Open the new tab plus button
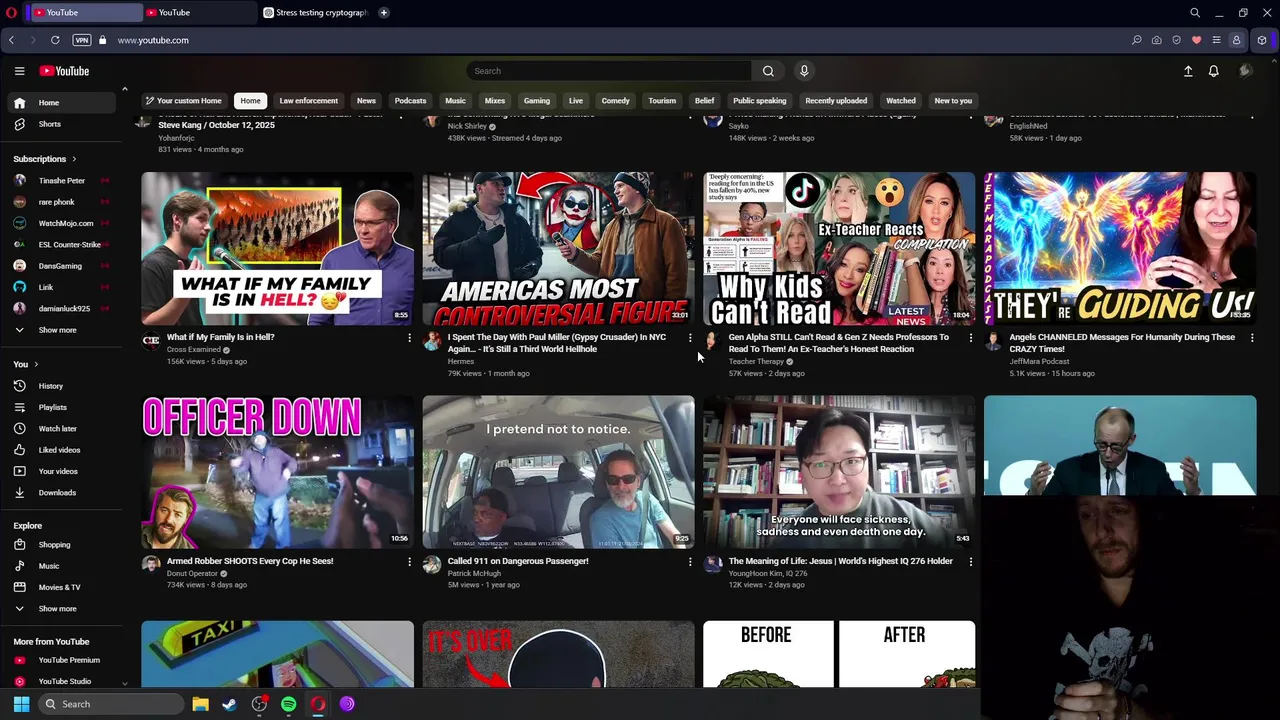This screenshot has height=720, width=1280. [383, 13]
